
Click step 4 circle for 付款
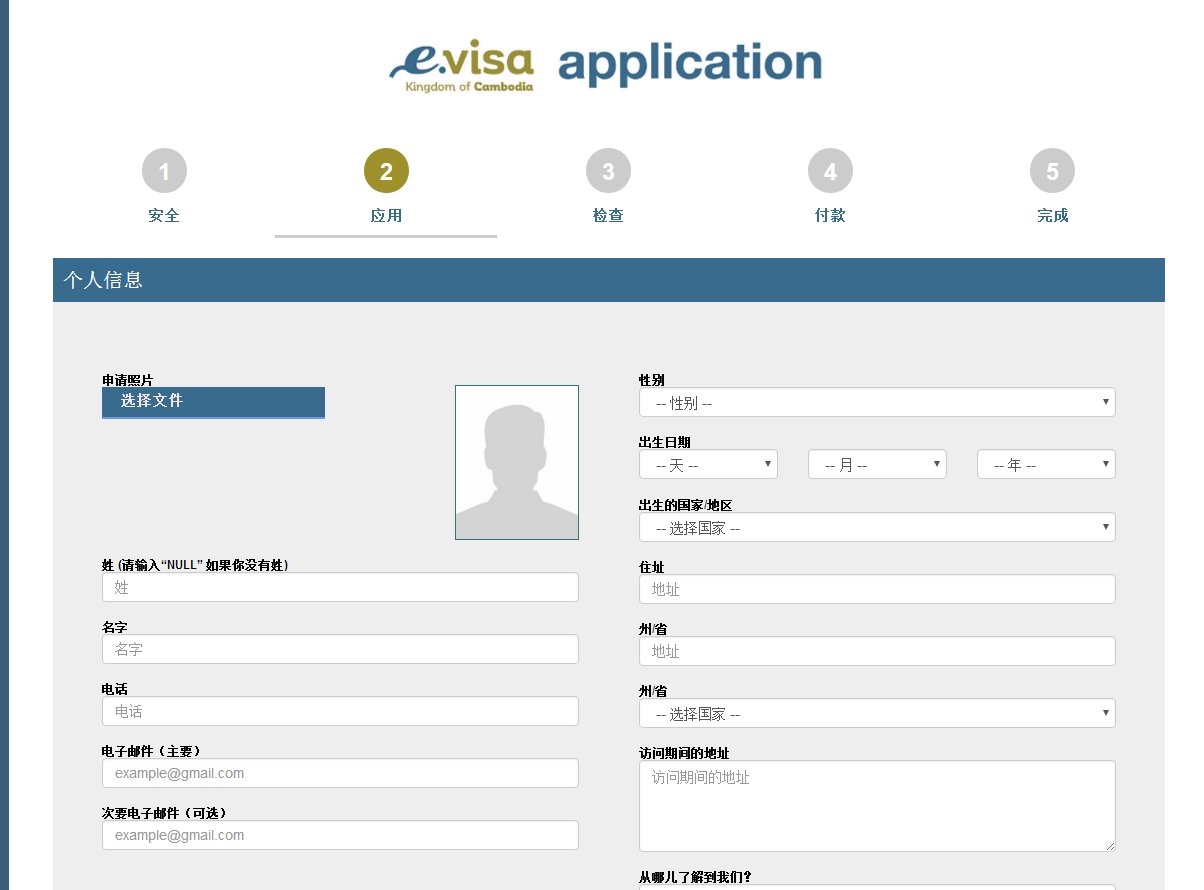[x=830, y=172]
